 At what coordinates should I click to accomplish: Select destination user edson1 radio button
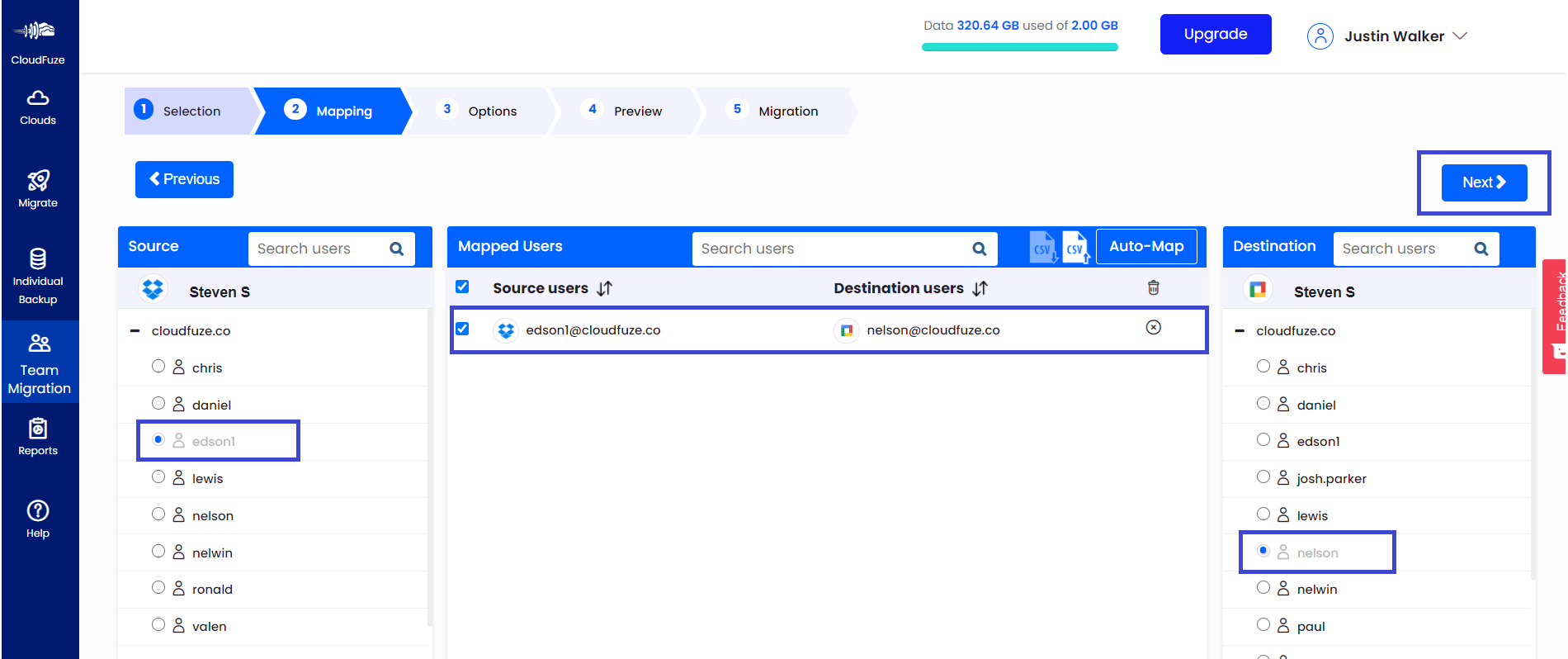1263,439
